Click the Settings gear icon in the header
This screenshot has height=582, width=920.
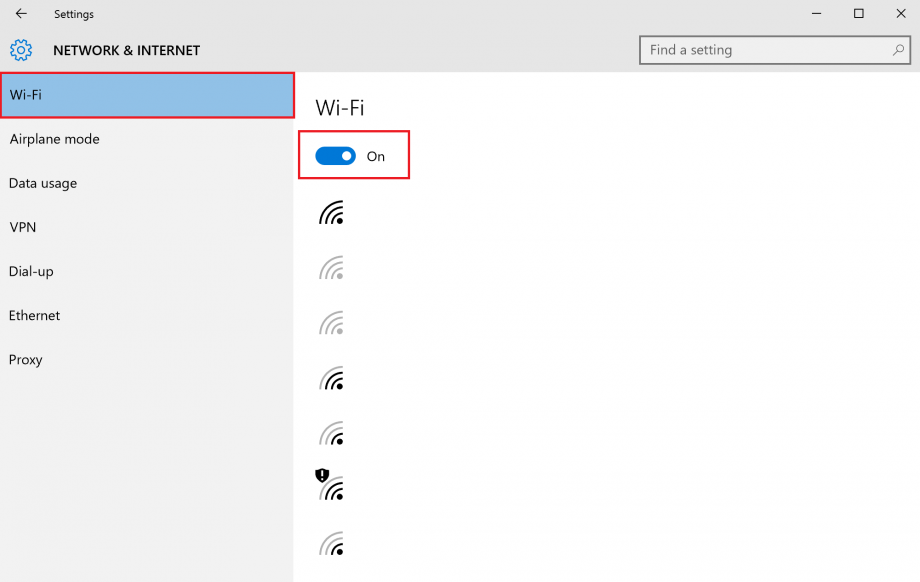[20, 49]
